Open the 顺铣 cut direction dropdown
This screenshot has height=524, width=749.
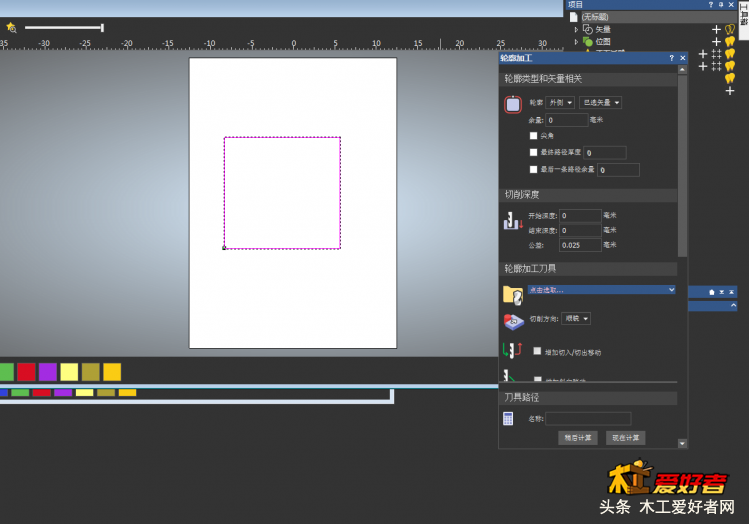tap(576, 319)
